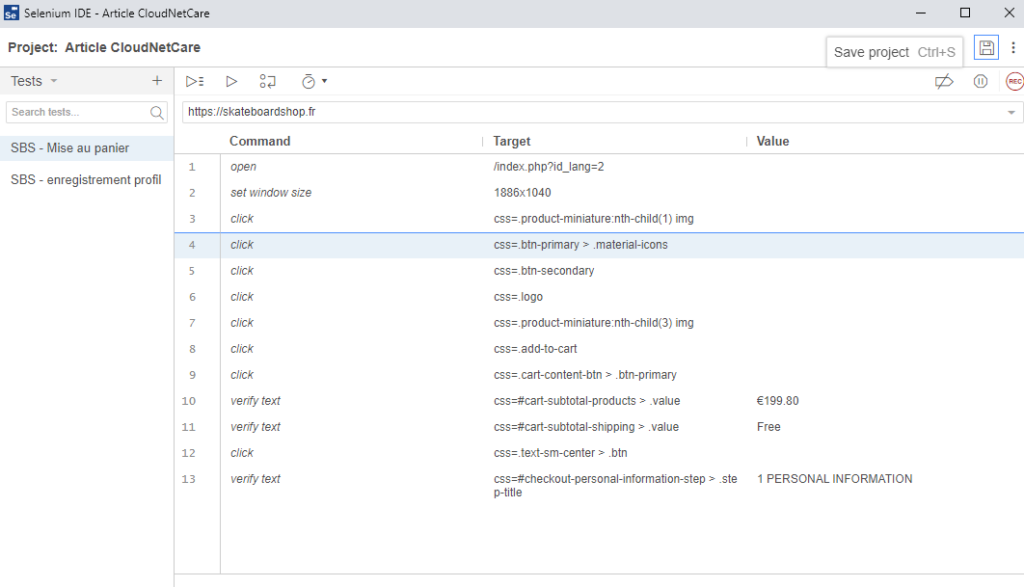This screenshot has width=1024, height=587.
Task: Close the Selenium IDE window
Action: coord(1009,13)
